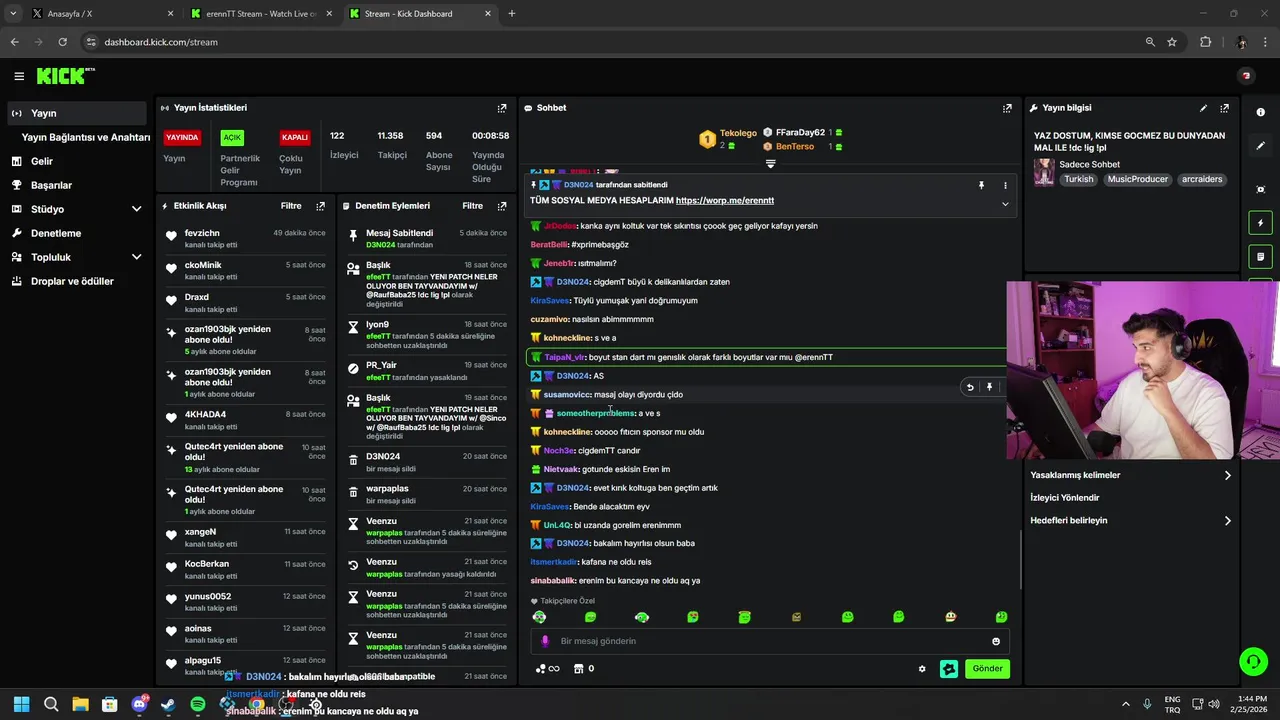Expand Yasaklanmış kelimeler section
This screenshot has width=1280, height=720.
click(1130, 475)
